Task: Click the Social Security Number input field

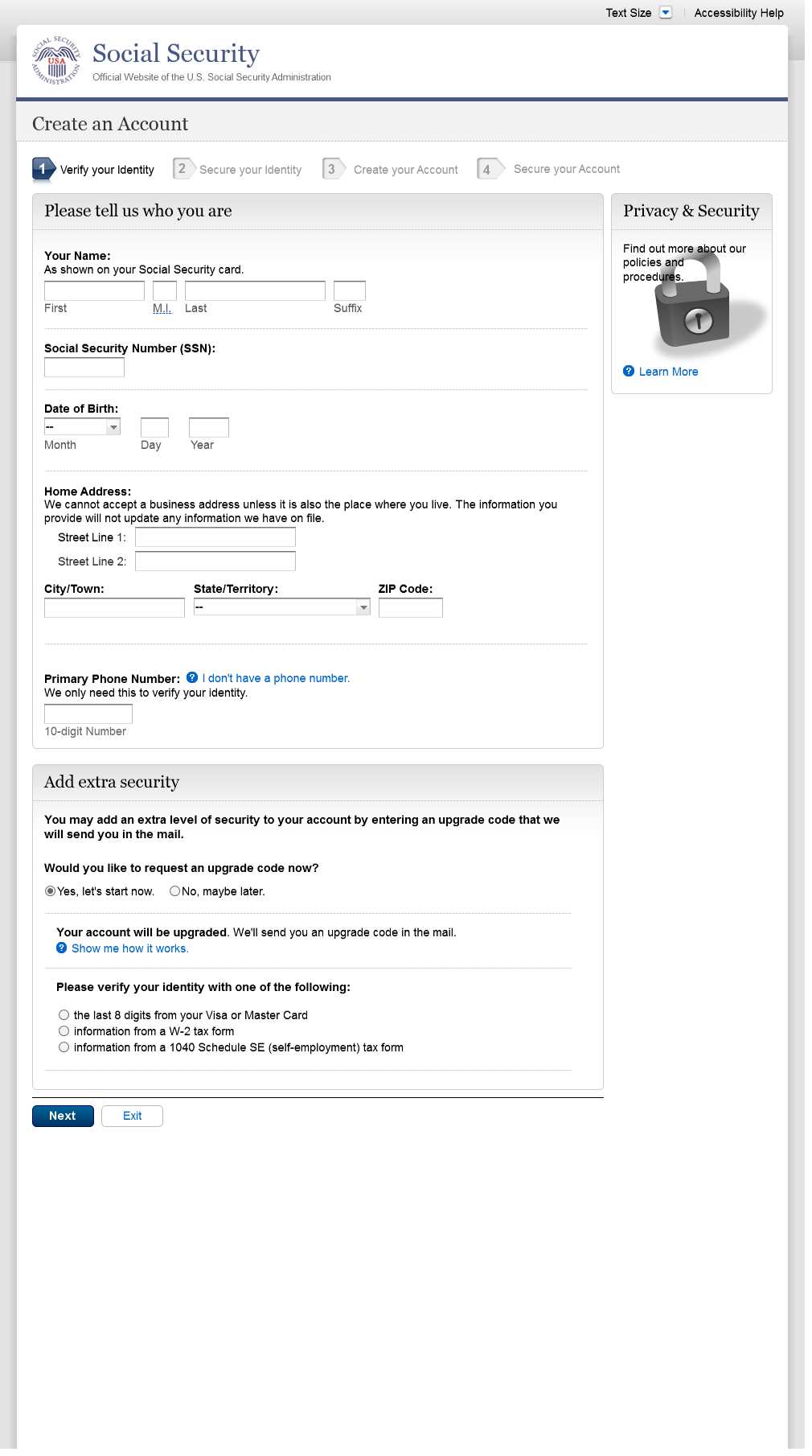Action: coord(84,368)
